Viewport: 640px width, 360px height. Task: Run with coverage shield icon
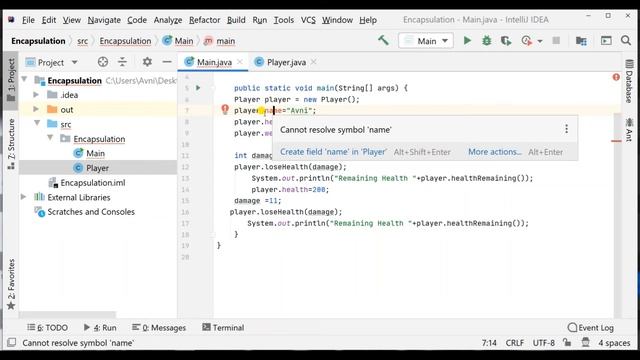[x=506, y=41]
